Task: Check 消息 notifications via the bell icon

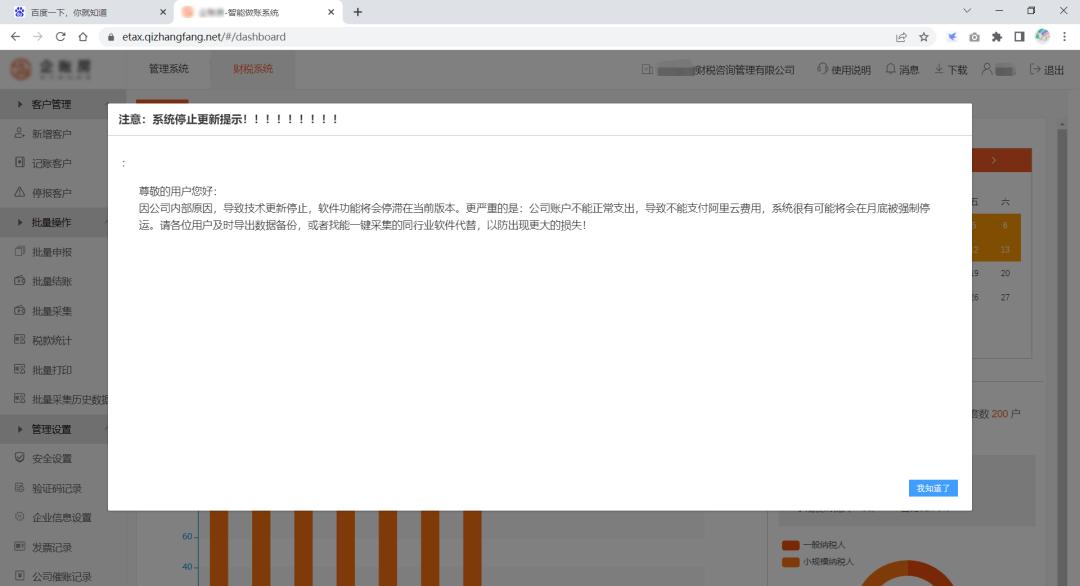Action: (x=902, y=70)
